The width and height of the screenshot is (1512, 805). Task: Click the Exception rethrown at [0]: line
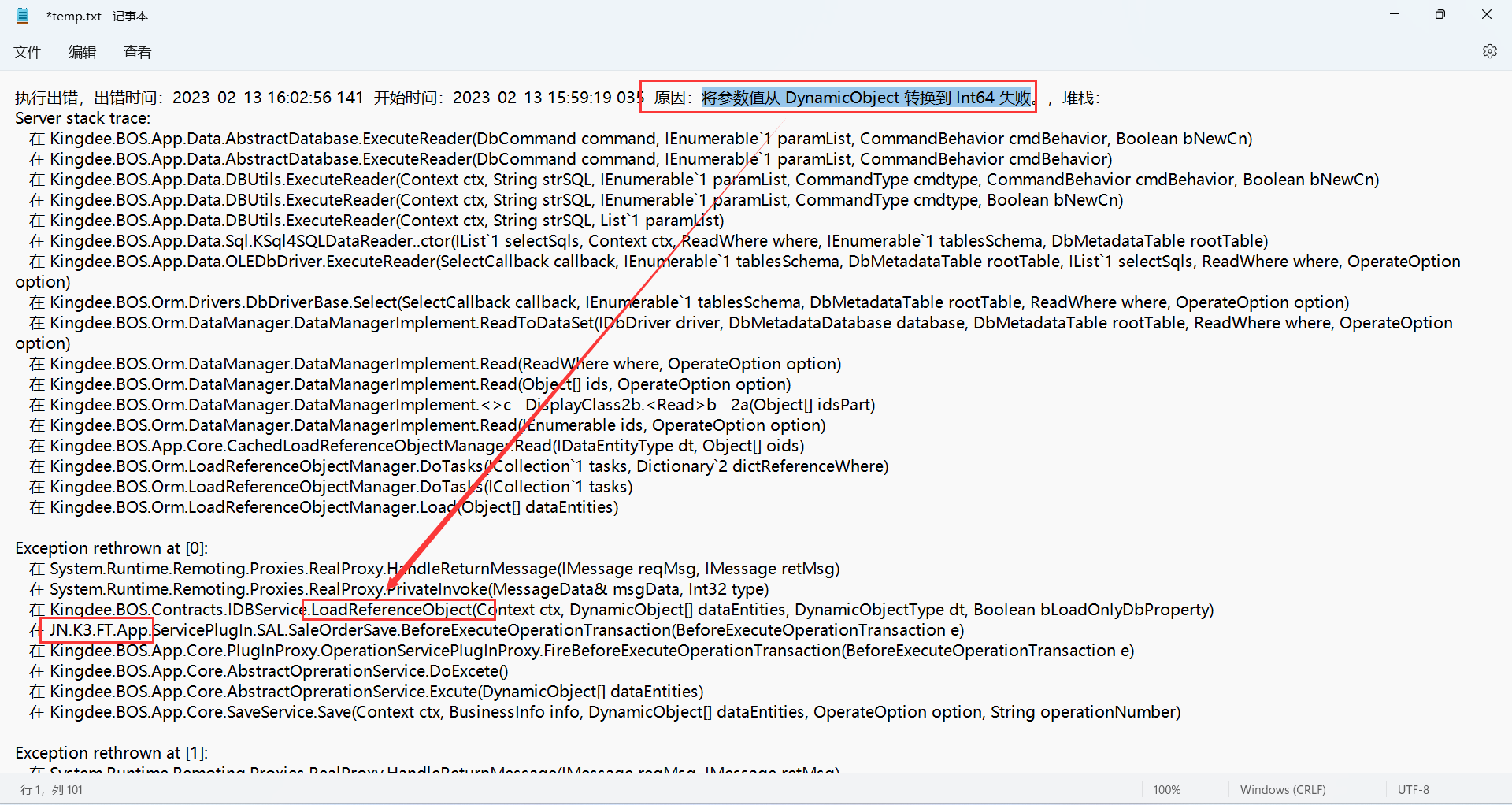click(x=112, y=548)
